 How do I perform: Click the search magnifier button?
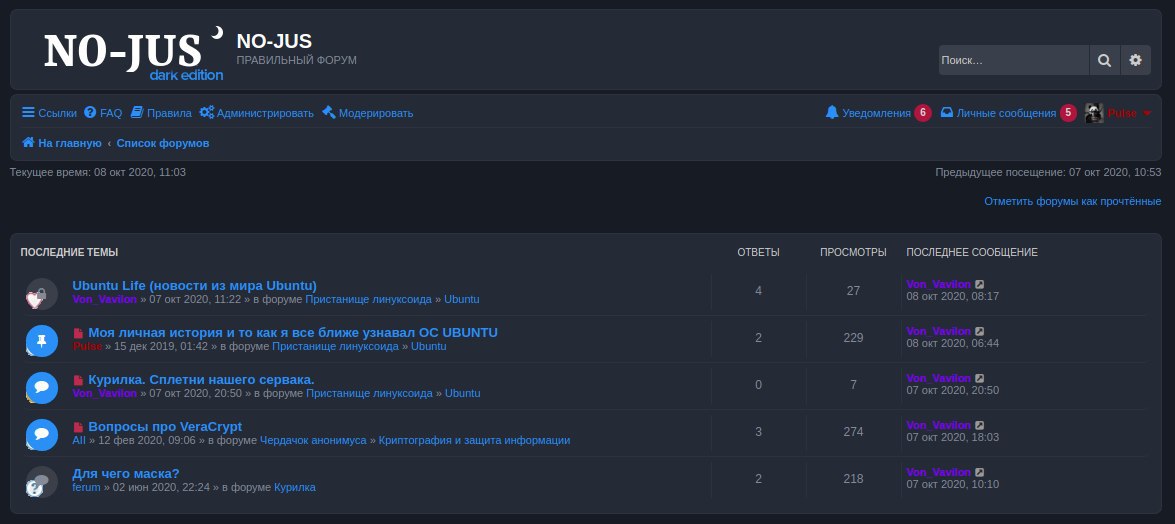1104,60
